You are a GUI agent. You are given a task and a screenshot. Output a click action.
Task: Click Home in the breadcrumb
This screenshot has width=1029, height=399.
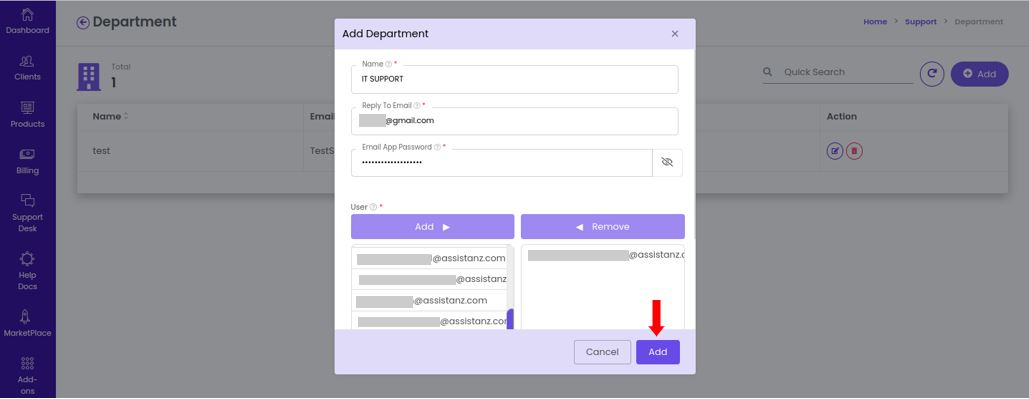pyautogui.click(x=875, y=22)
